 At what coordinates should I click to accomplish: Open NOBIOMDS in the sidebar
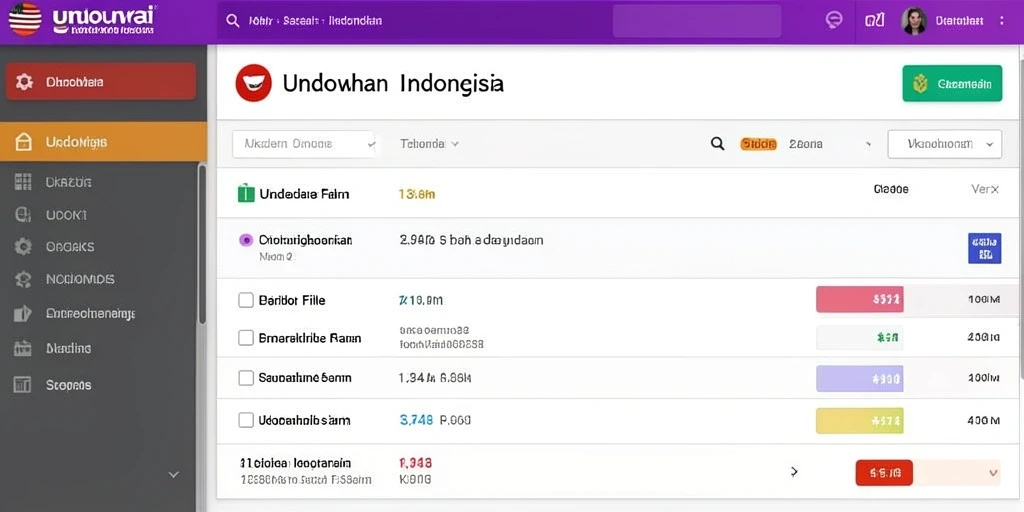click(x=80, y=280)
